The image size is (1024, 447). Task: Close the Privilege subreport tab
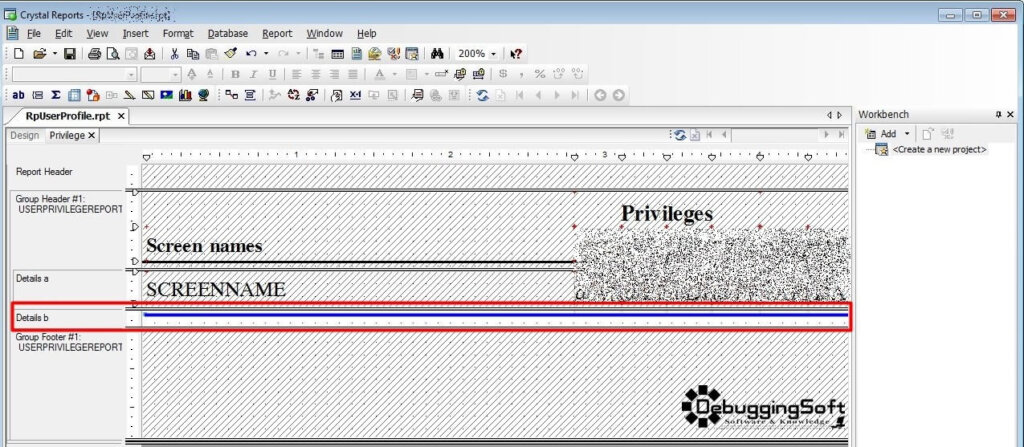[x=91, y=135]
